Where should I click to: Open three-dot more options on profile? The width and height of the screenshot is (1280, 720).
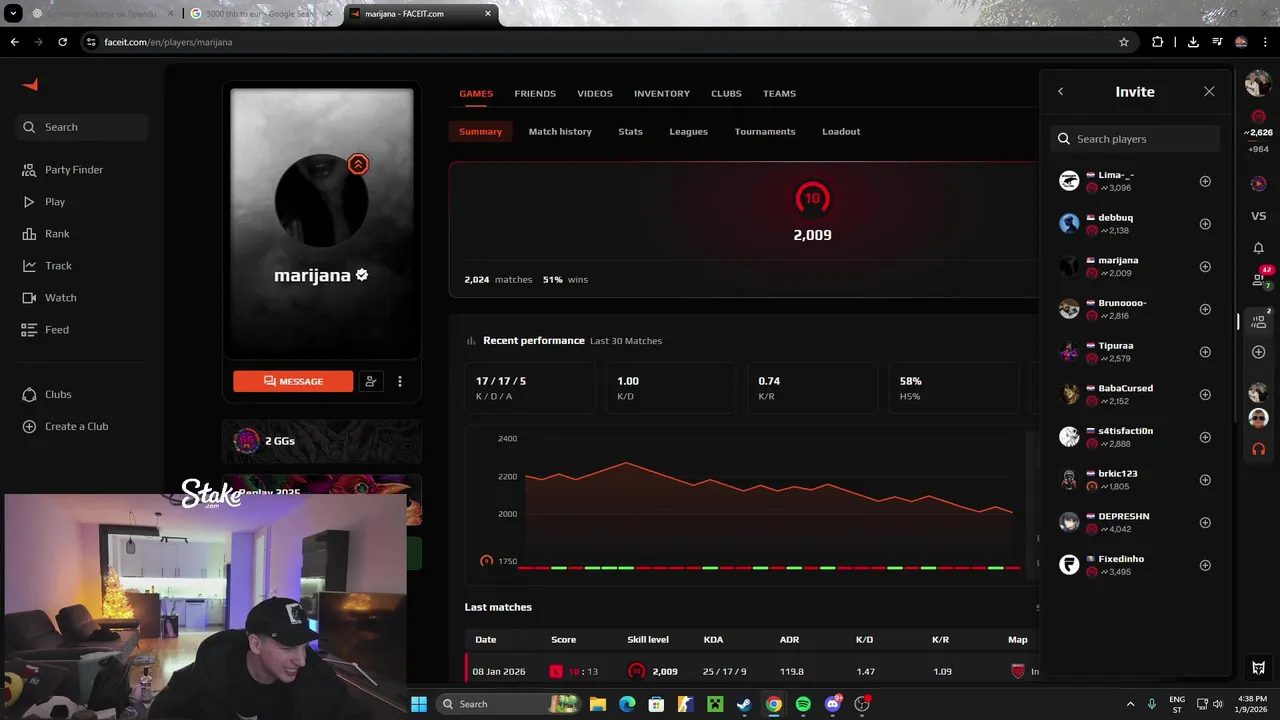pyautogui.click(x=400, y=381)
